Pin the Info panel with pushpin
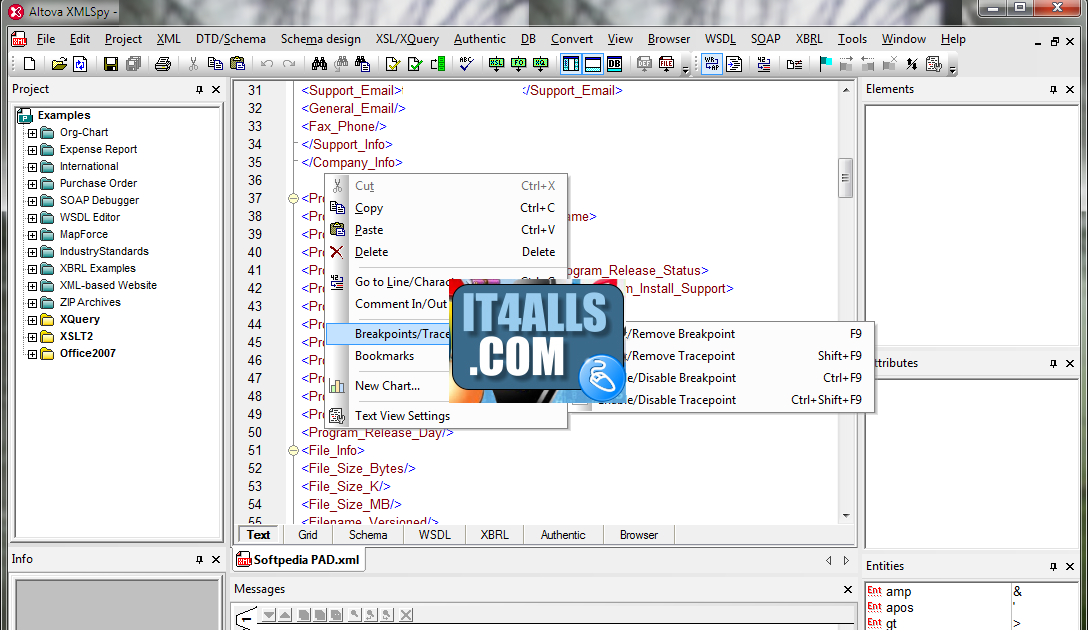This screenshot has width=1088, height=630. [x=199, y=559]
